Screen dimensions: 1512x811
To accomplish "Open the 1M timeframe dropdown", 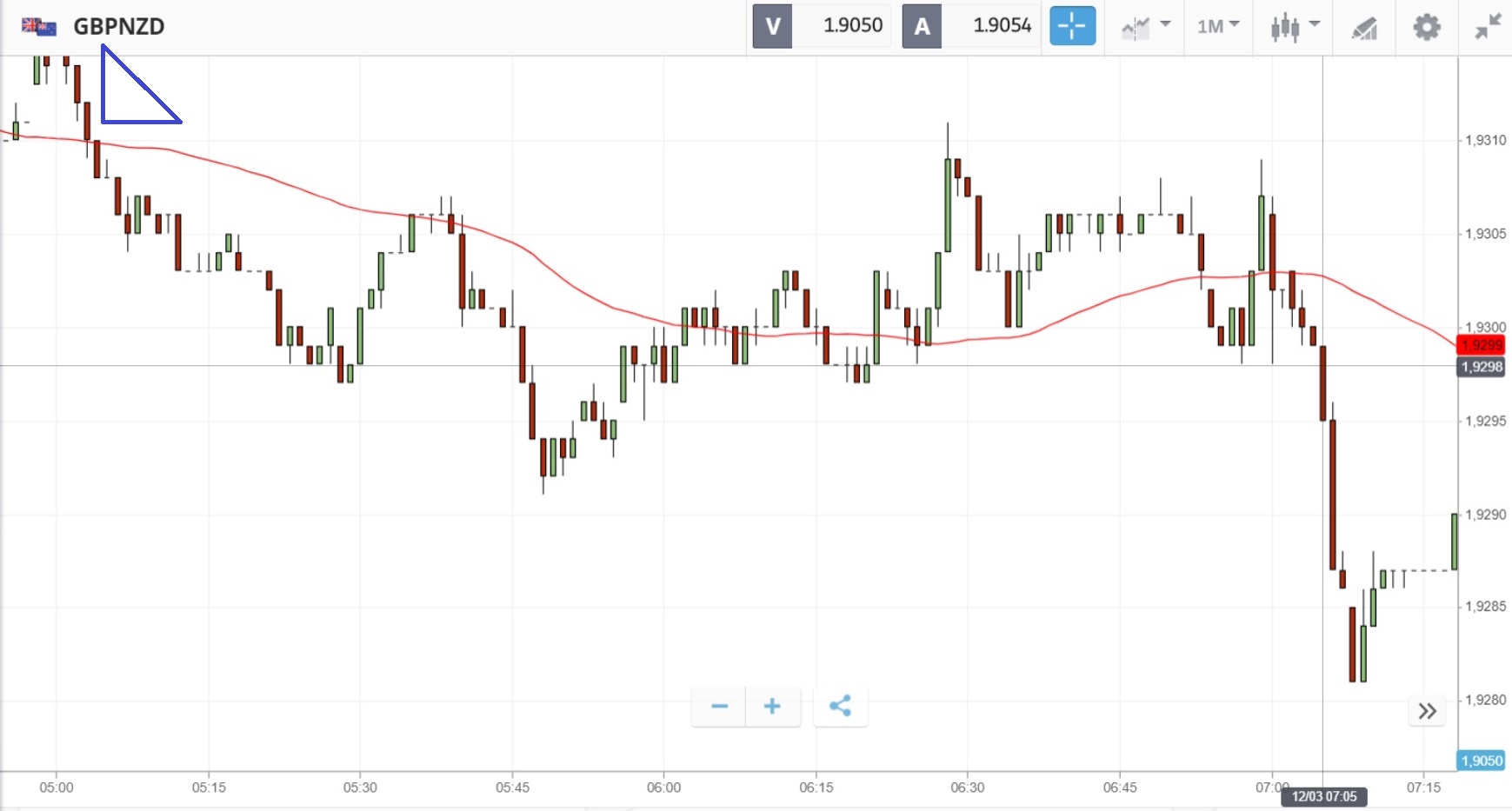I will tap(1217, 26).
